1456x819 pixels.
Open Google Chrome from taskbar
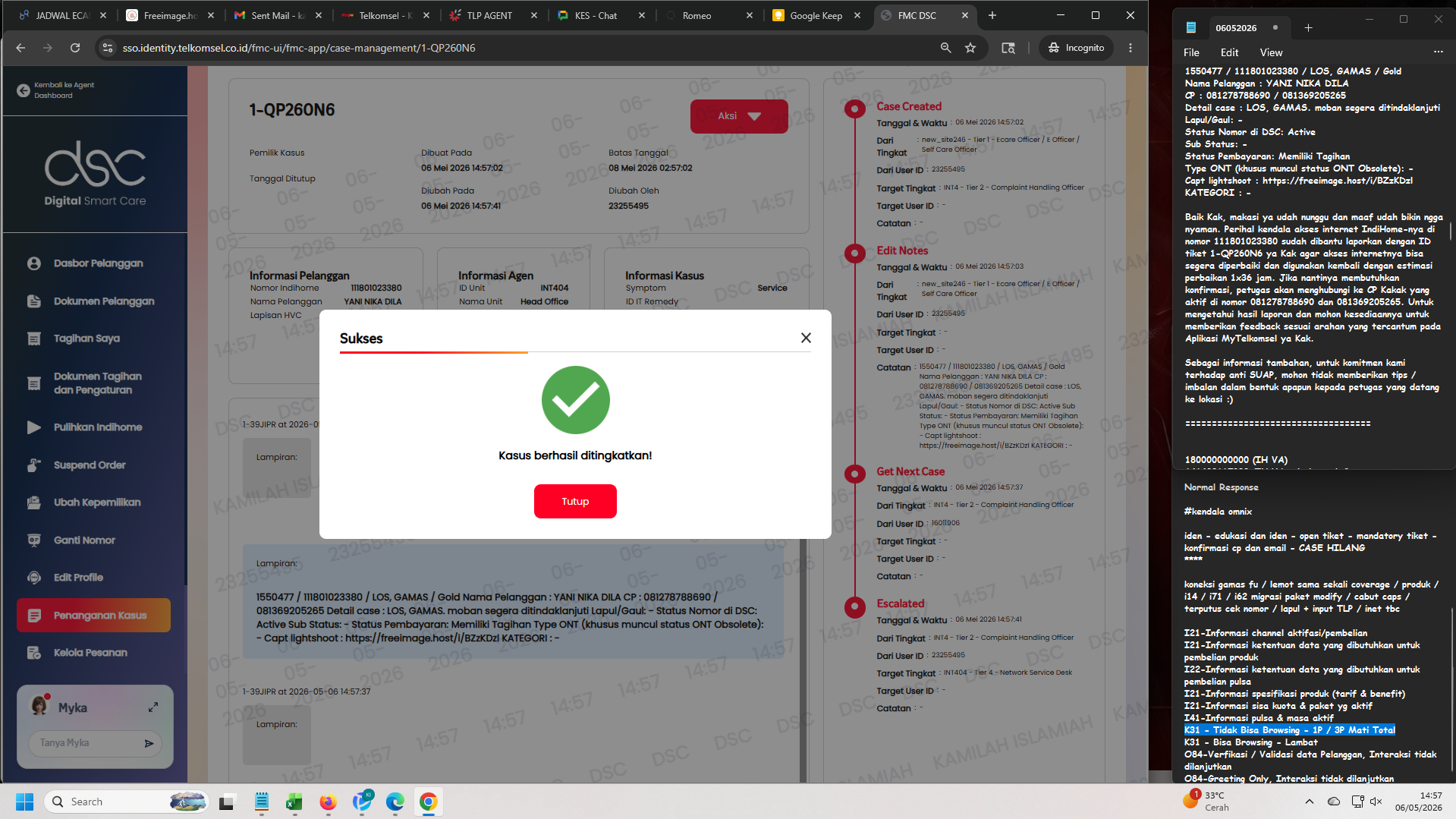(429, 802)
